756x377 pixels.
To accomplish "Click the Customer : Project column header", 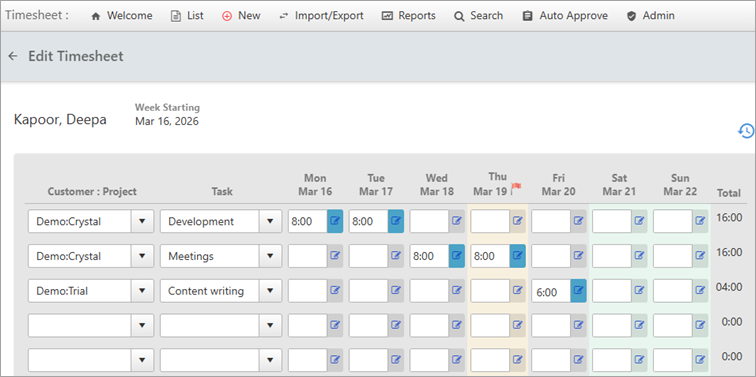I will pyautogui.click(x=92, y=192).
